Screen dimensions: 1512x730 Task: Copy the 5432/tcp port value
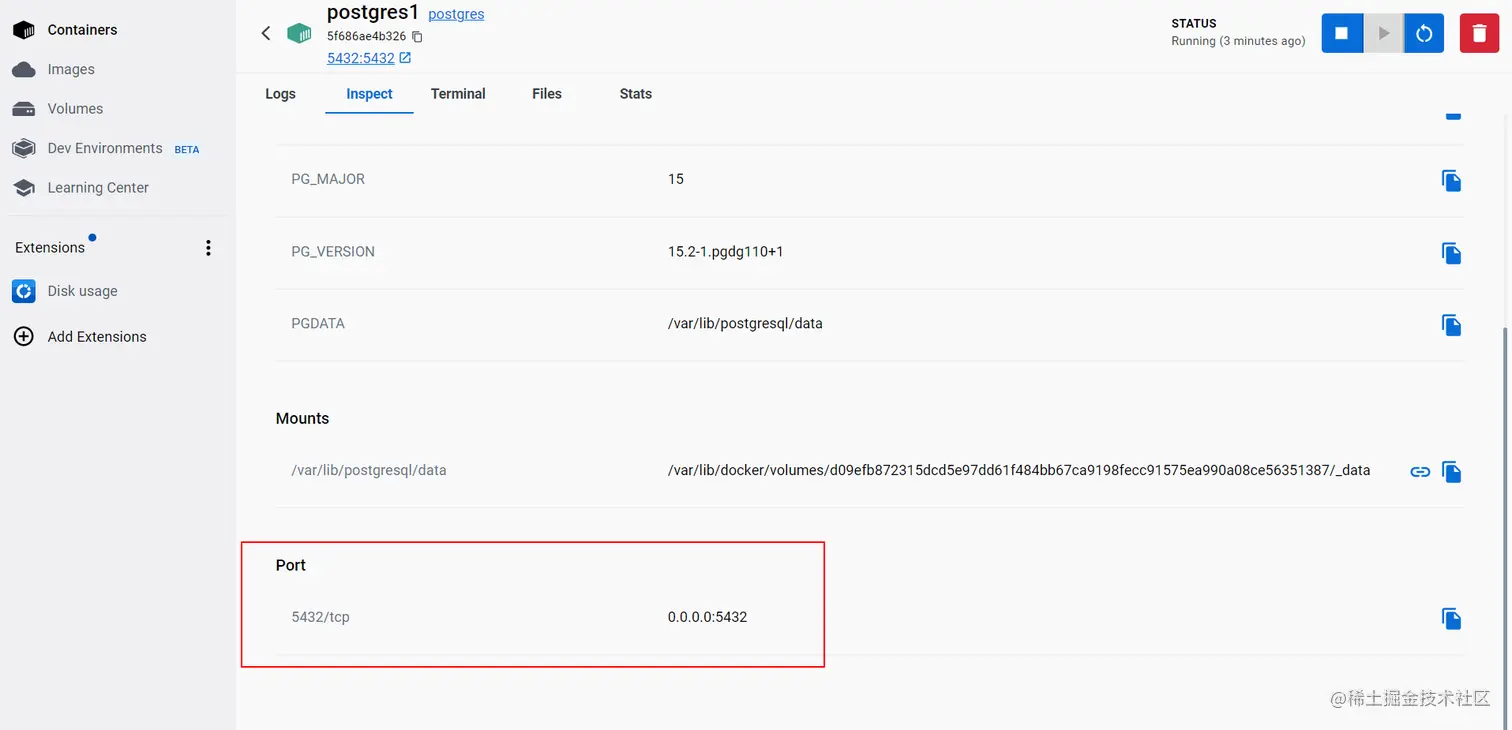tap(1451, 618)
